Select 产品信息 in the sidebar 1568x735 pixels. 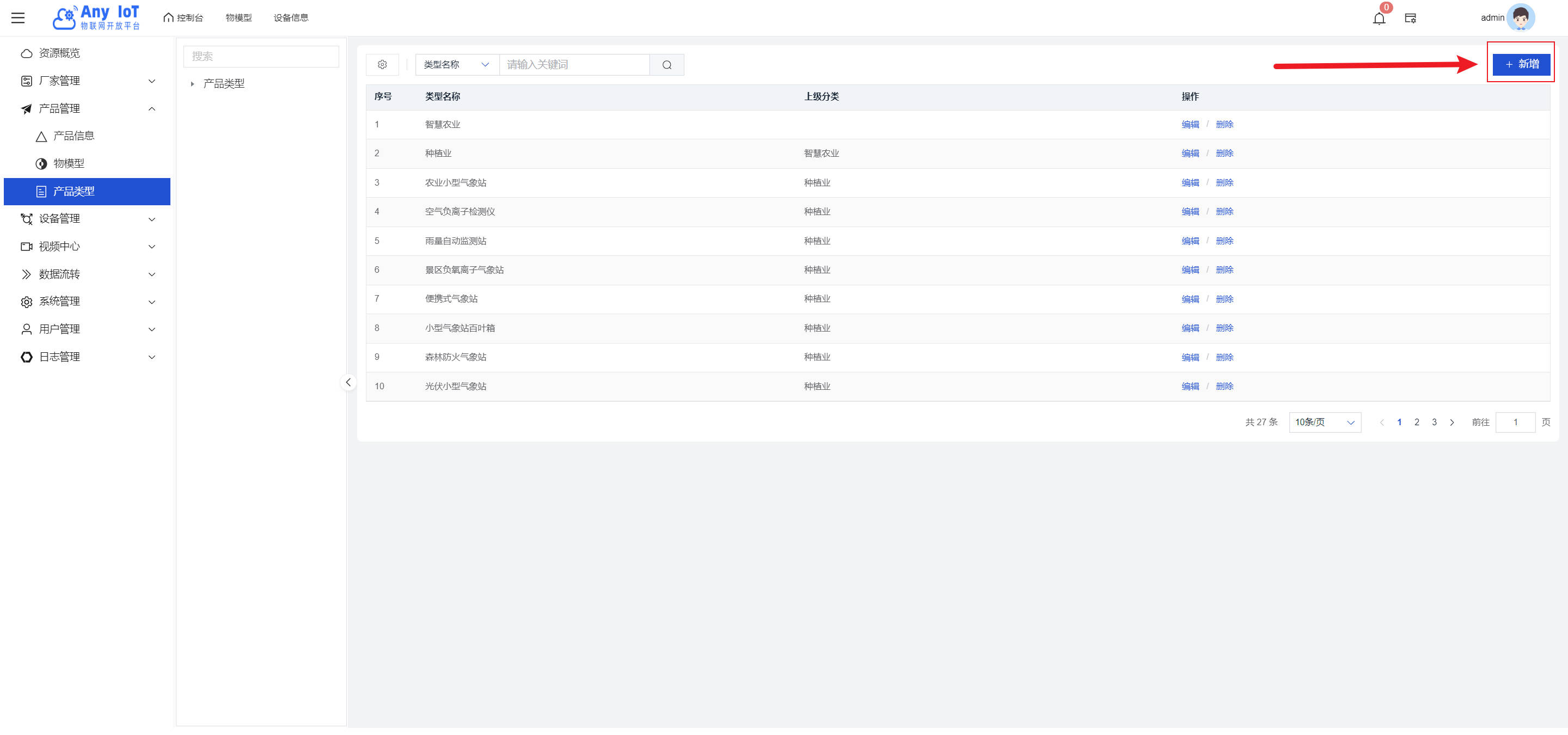(73, 136)
